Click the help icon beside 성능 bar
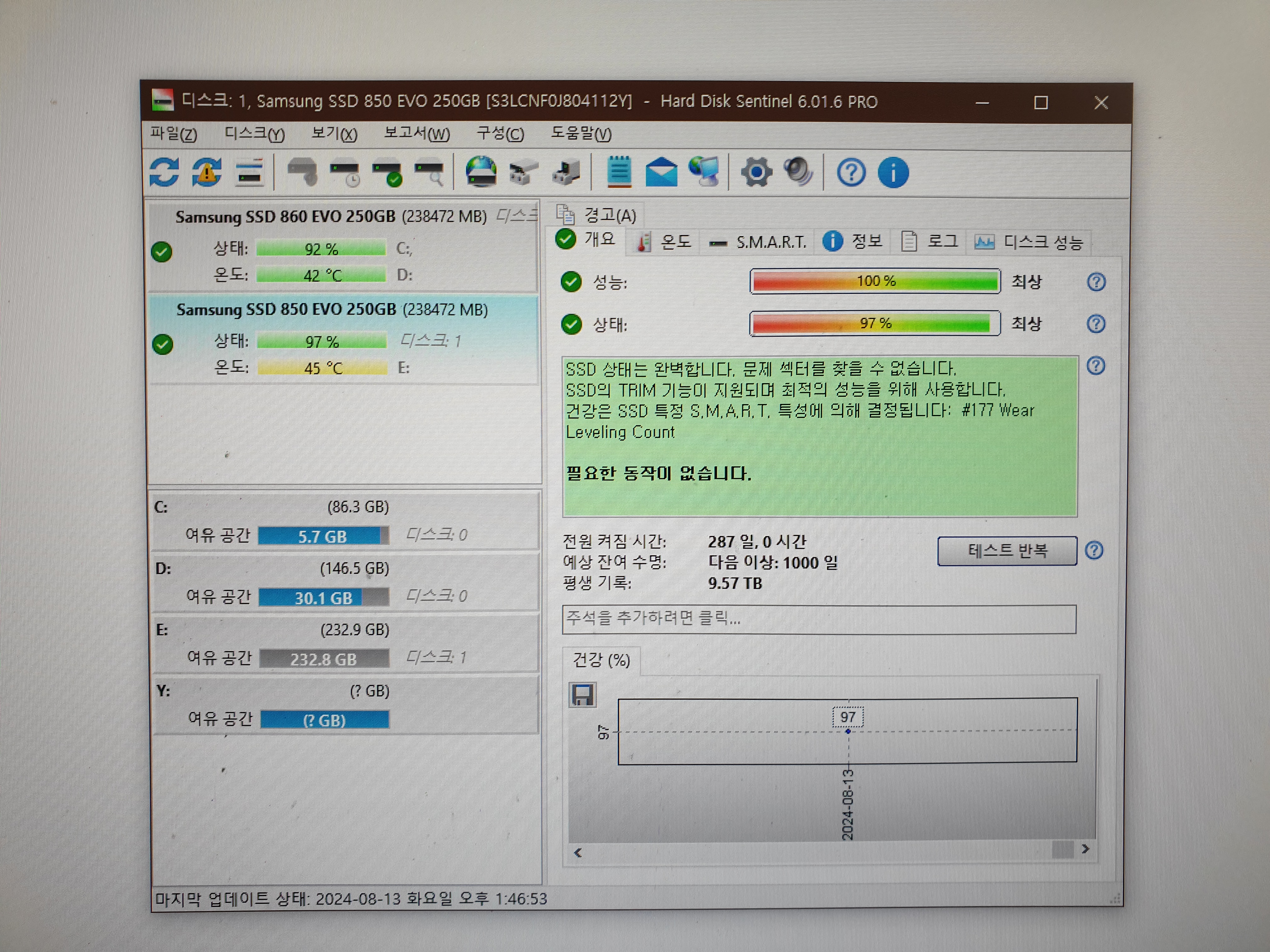This screenshot has width=1270, height=952. [x=1096, y=282]
